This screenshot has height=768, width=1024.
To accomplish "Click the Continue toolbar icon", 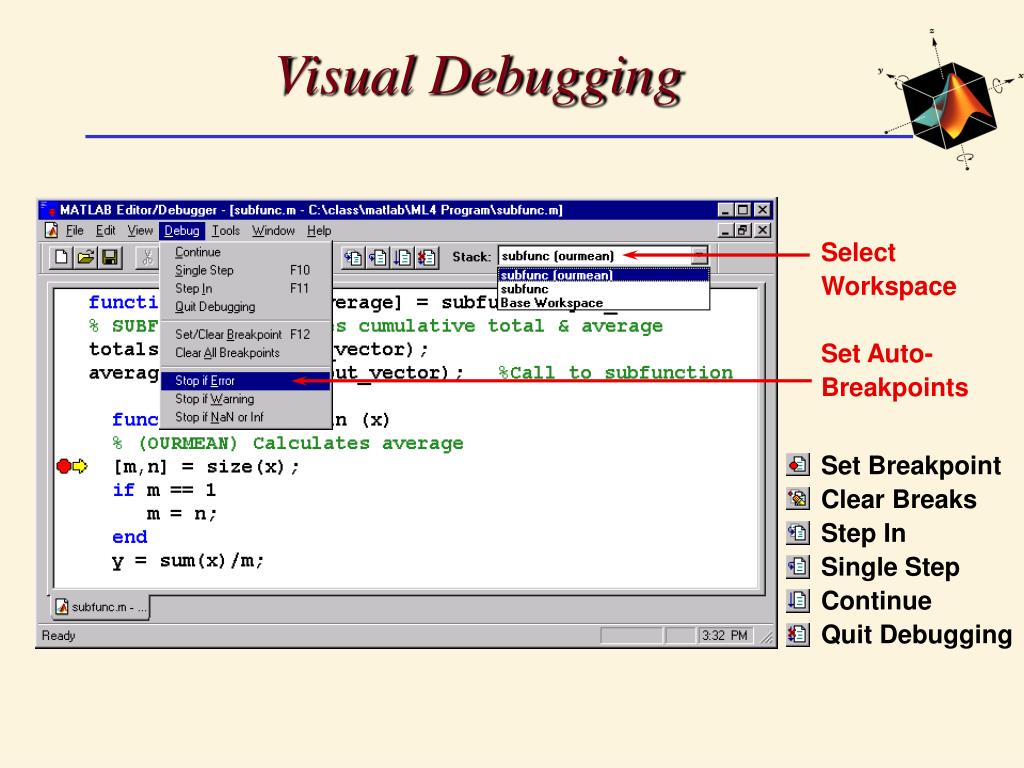I will point(402,258).
